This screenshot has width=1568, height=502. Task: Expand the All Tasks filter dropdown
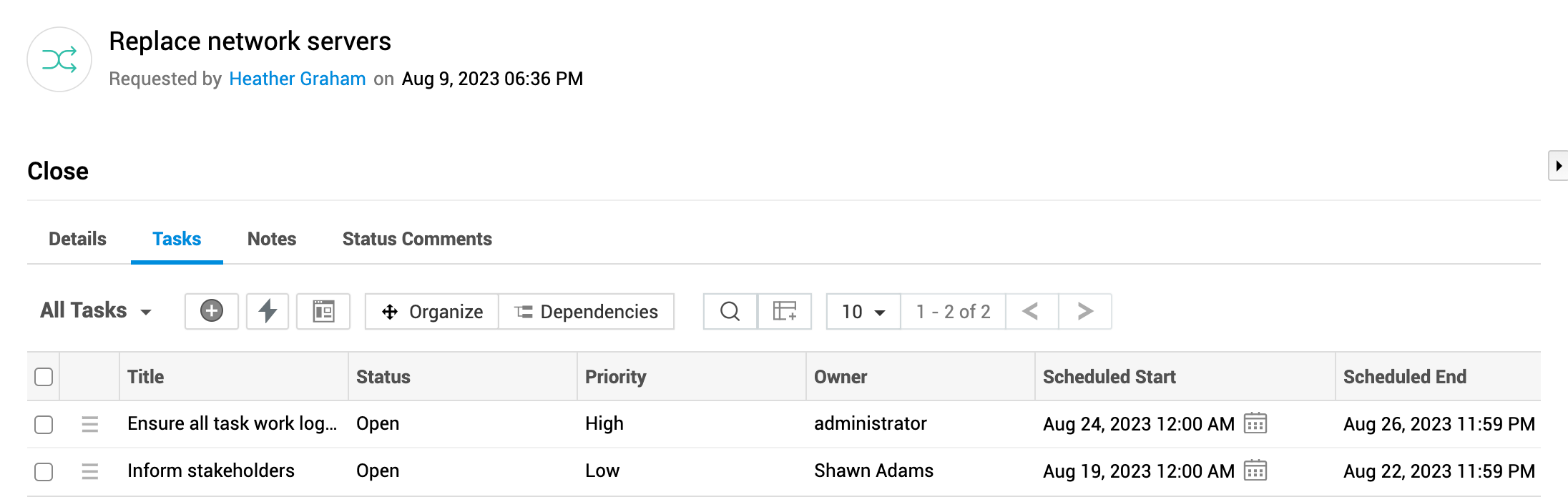(96, 311)
